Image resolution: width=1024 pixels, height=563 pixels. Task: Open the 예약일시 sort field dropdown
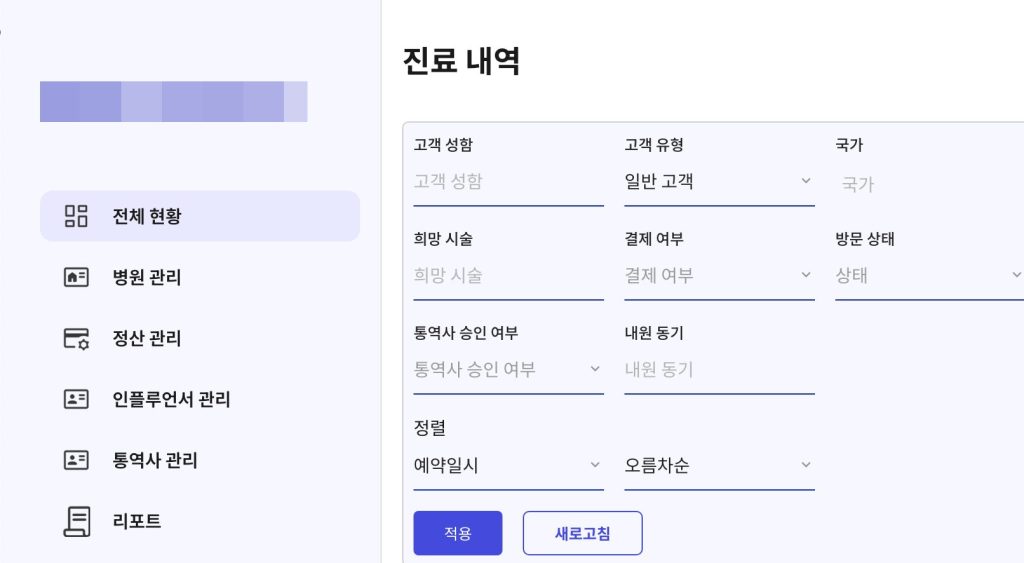[x=508, y=466]
